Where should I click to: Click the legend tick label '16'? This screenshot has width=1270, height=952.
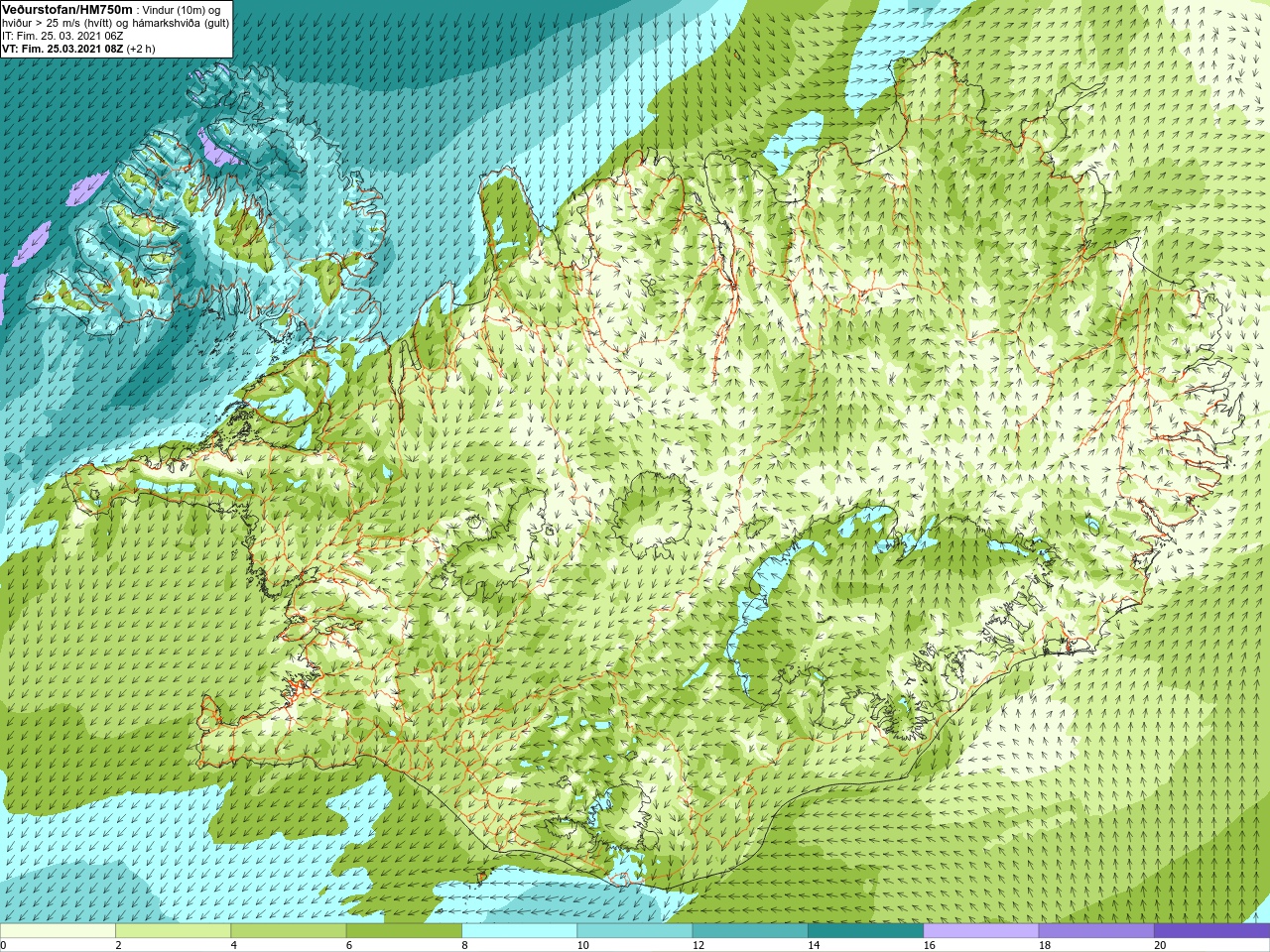929,945
